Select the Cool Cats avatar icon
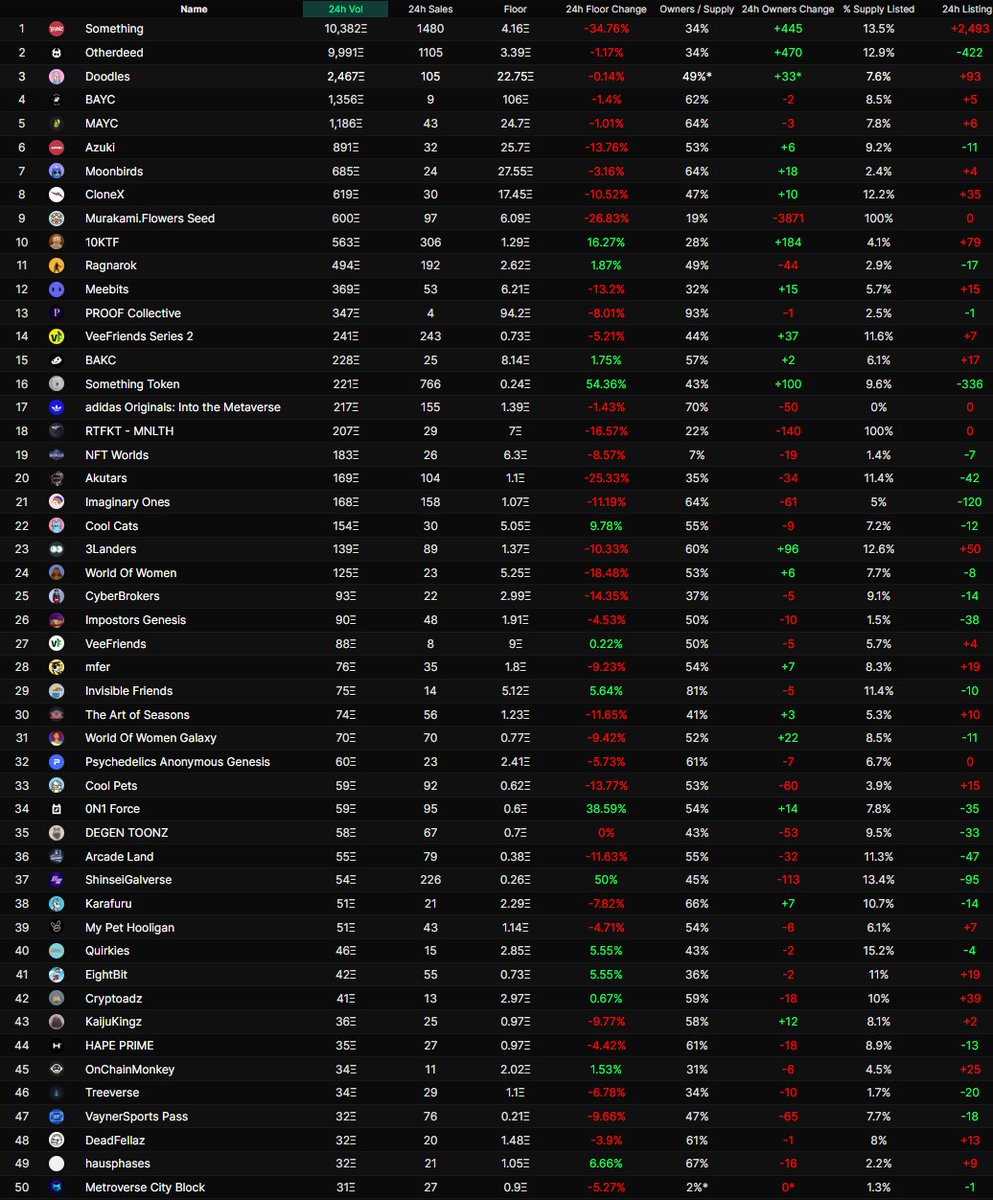Image resolution: width=993 pixels, height=1200 pixels. (57, 526)
